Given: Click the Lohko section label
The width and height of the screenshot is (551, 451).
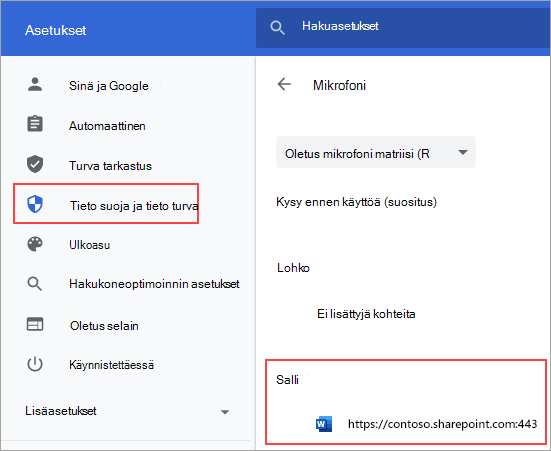Looking at the screenshot, I should pos(293,268).
